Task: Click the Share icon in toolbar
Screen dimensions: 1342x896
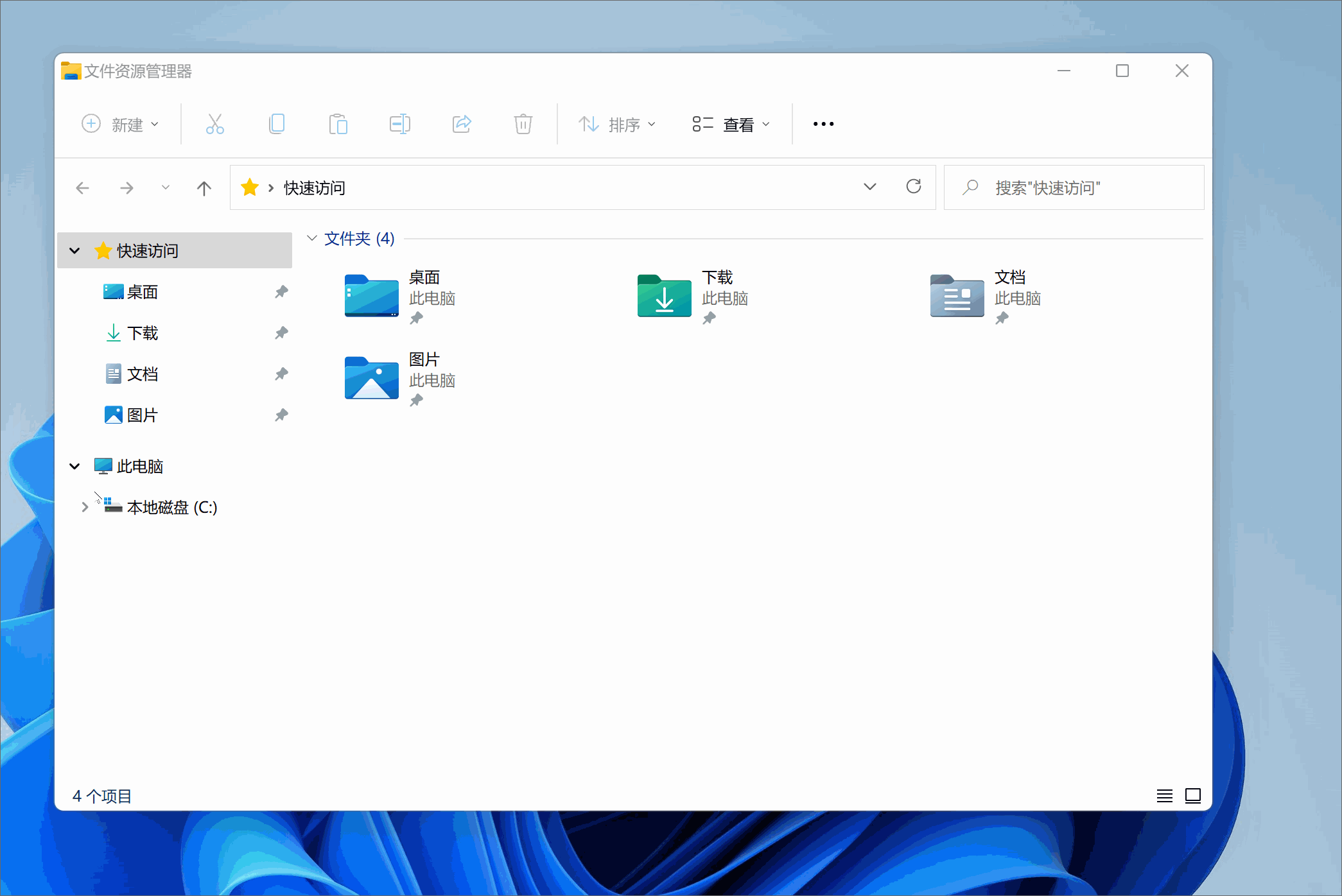Action: [x=462, y=124]
